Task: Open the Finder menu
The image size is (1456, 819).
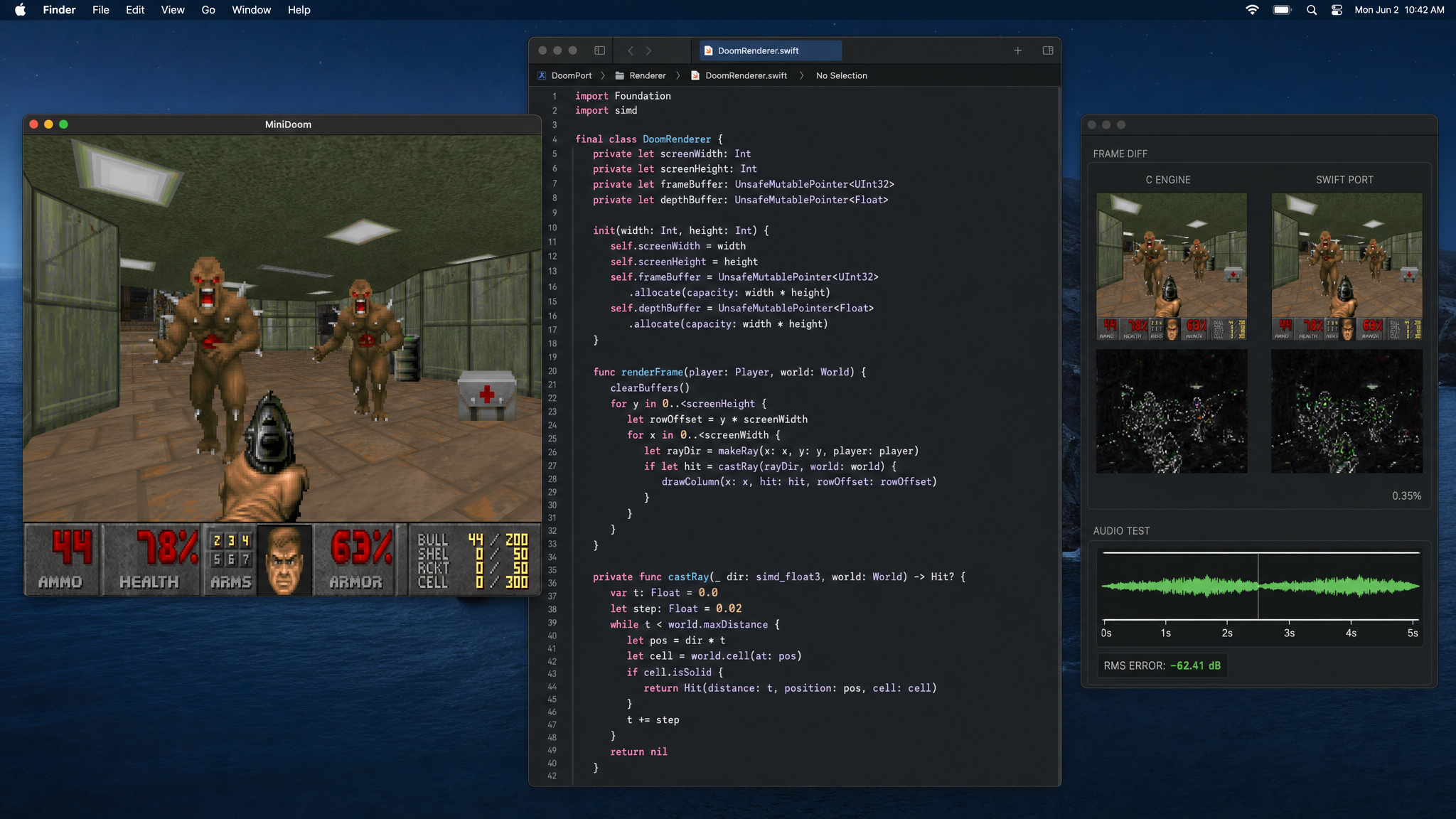Action: [x=59, y=10]
